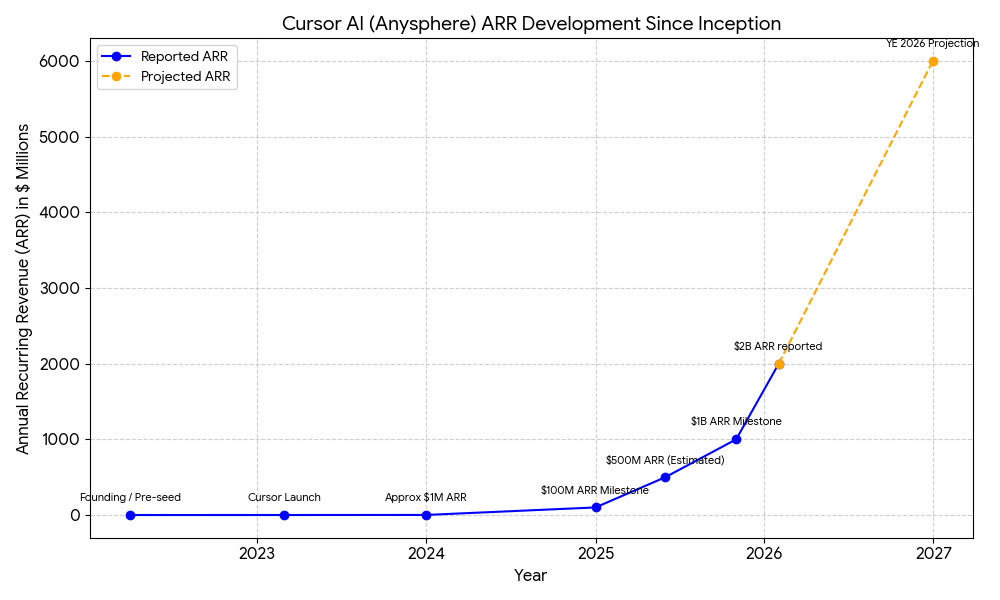The image size is (1000, 600).
Task: Click the x-axis tick label 2027
Action: 934,553
